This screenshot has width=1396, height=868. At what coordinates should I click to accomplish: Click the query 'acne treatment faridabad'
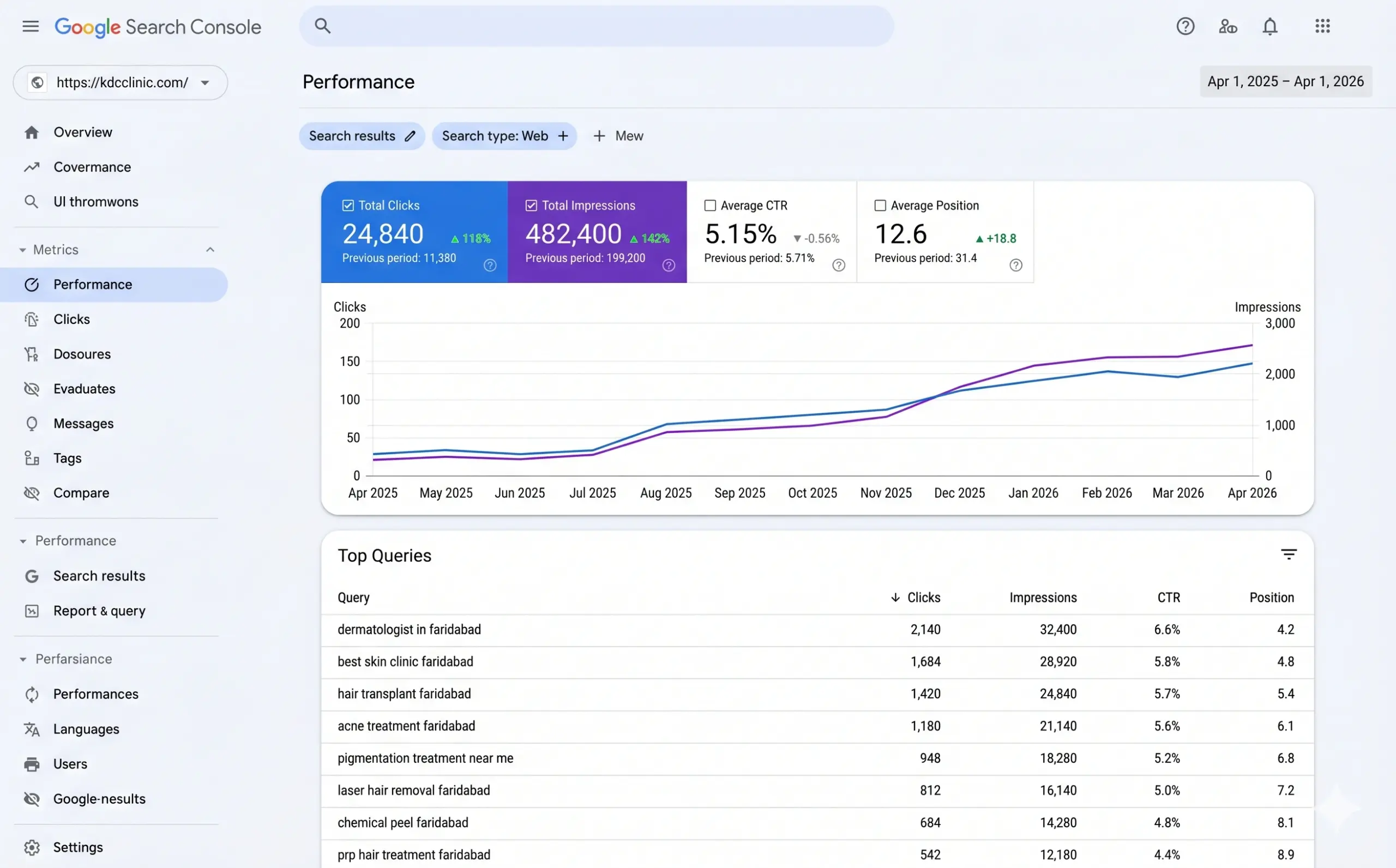pyautogui.click(x=406, y=726)
